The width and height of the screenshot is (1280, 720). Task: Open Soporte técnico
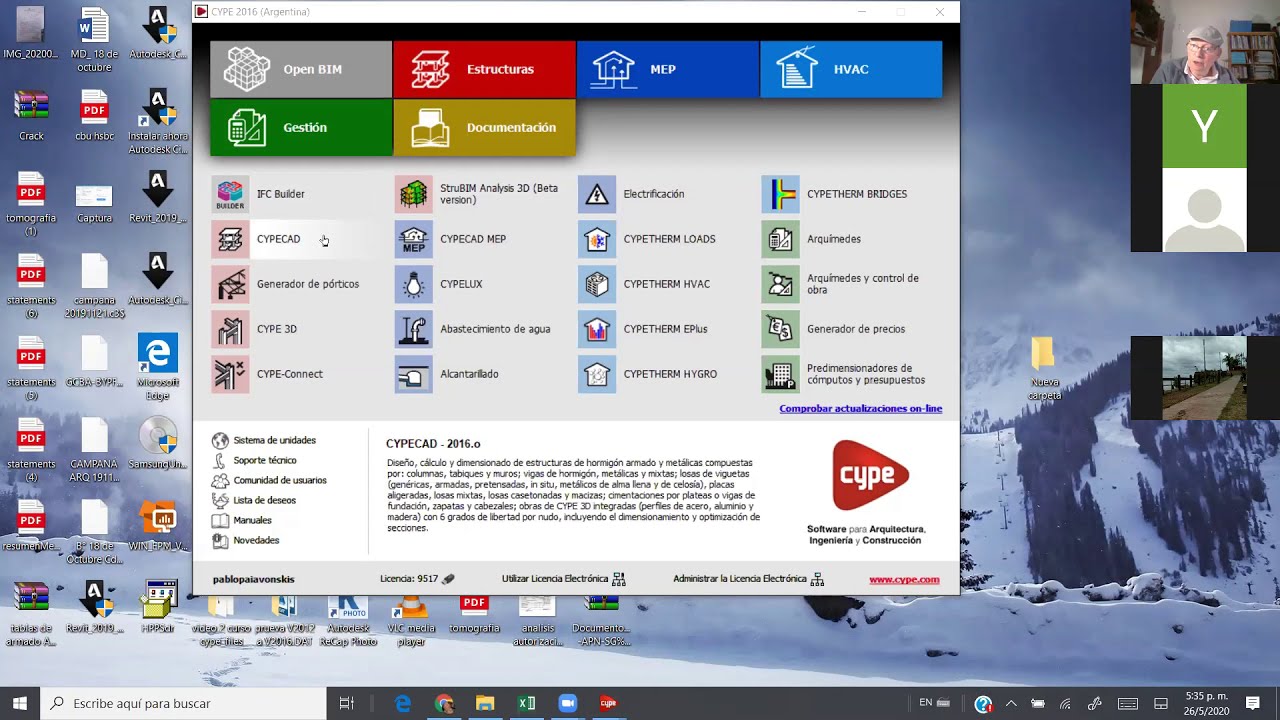tap(254, 460)
